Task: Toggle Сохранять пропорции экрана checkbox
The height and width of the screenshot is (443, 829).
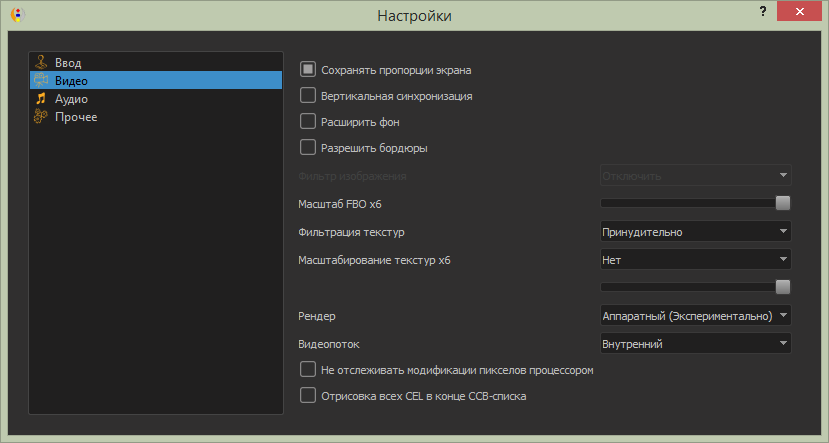Action: point(308,70)
